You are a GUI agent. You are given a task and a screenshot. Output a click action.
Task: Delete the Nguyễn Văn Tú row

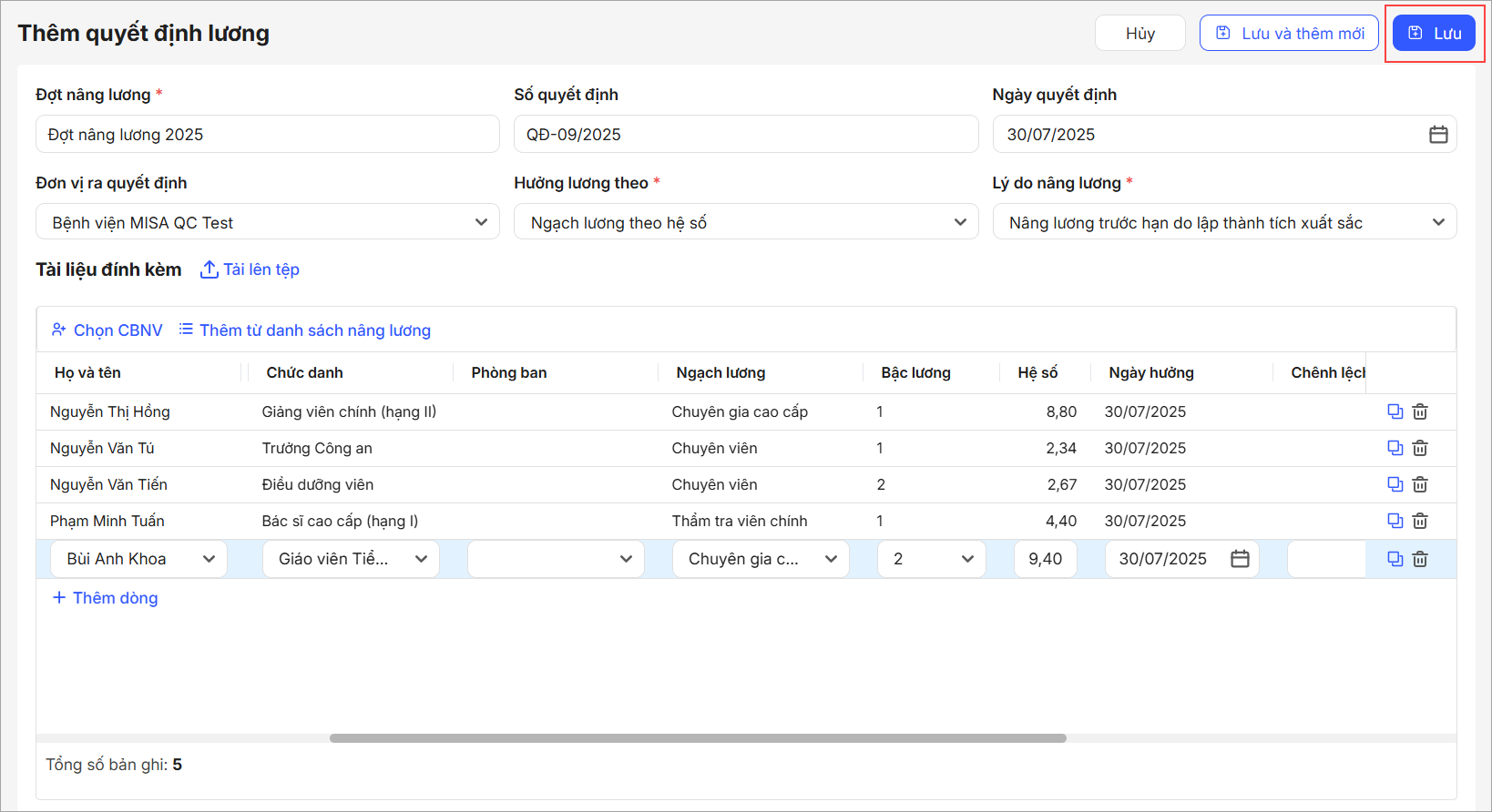coord(1420,448)
